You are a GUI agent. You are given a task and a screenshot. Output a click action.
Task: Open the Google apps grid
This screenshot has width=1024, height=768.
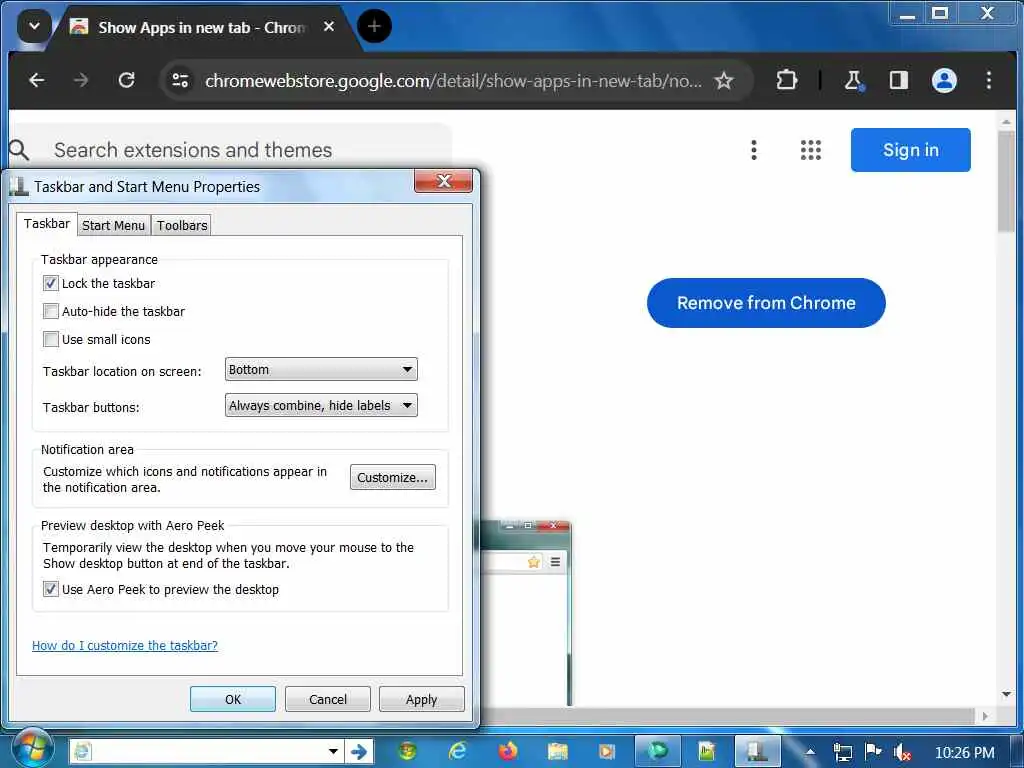coord(810,150)
